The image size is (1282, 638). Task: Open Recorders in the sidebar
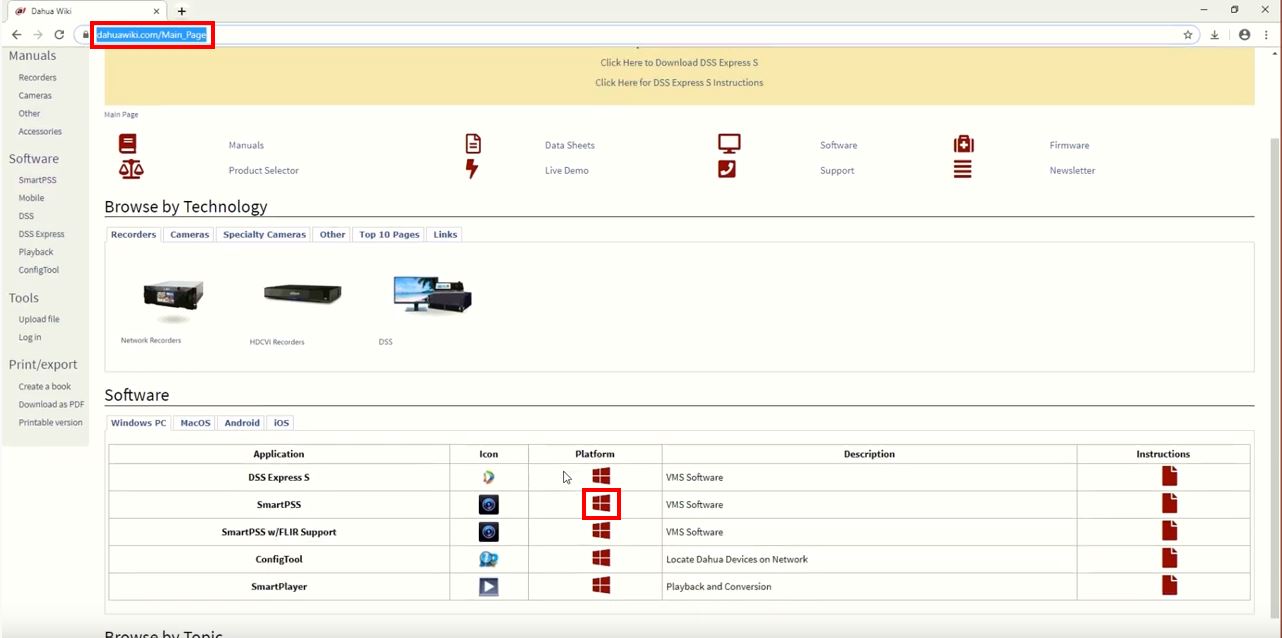click(38, 77)
